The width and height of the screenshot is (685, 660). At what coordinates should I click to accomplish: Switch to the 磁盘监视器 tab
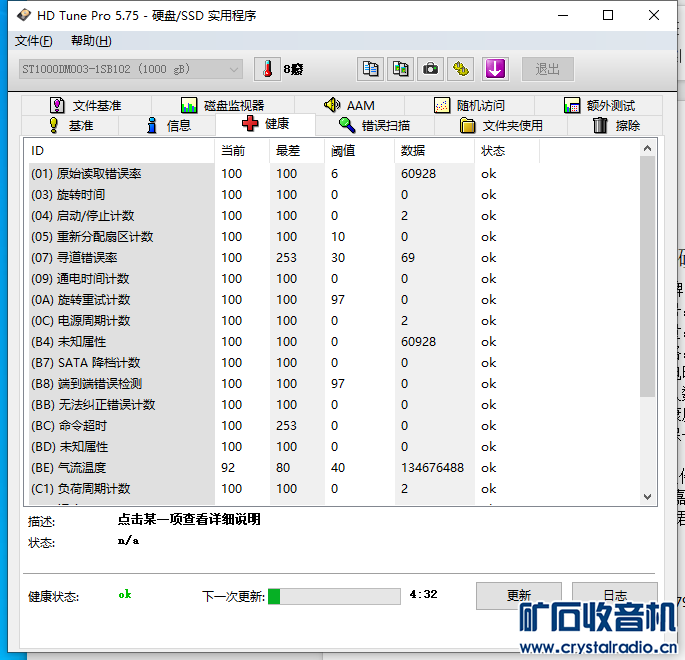223,105
